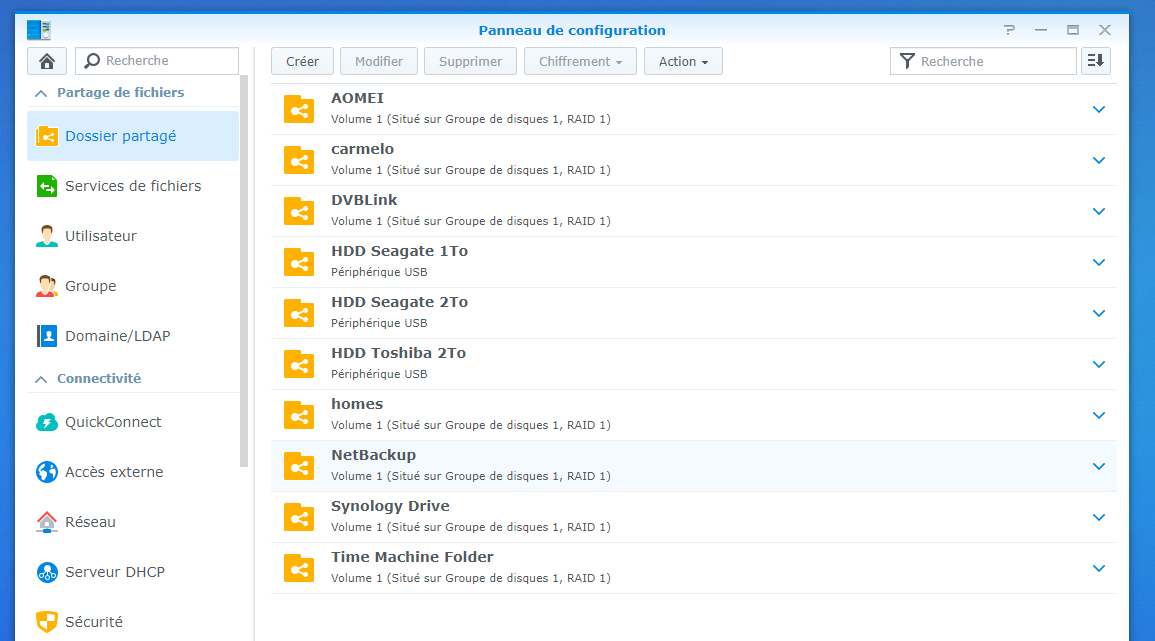Open the Chiffrement dropdown menu
Viewport: 1155px width, 641px height.
[580, 61]
